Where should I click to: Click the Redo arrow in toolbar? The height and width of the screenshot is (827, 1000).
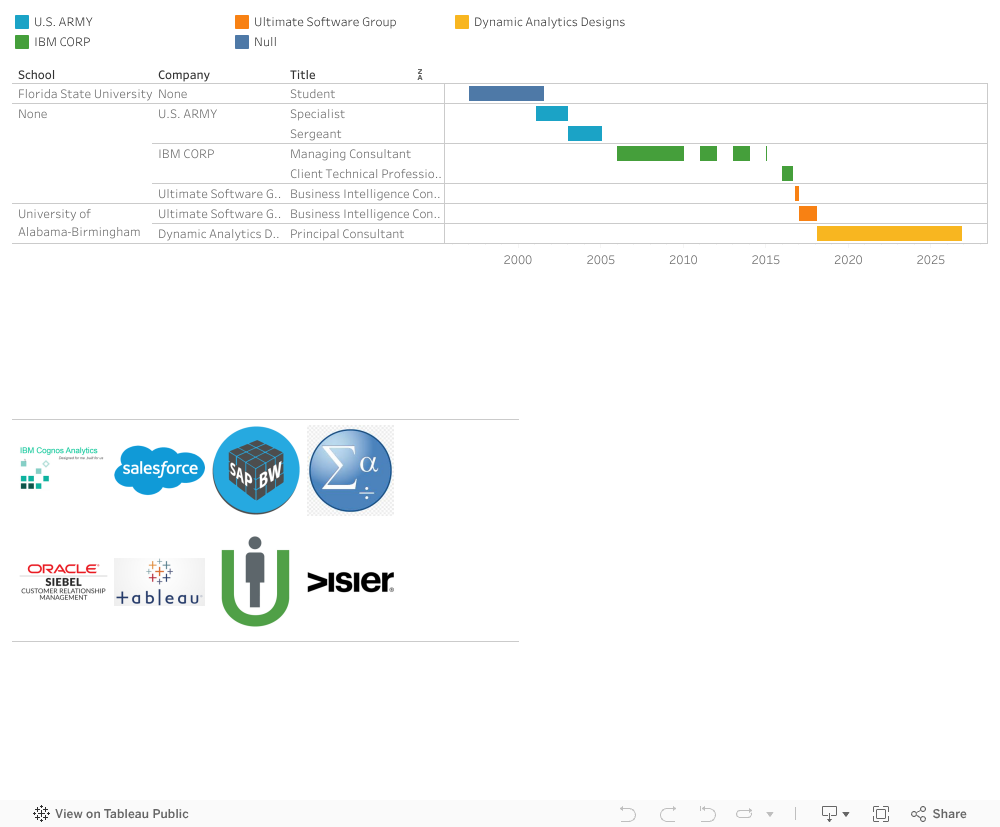tap(668, 814)
